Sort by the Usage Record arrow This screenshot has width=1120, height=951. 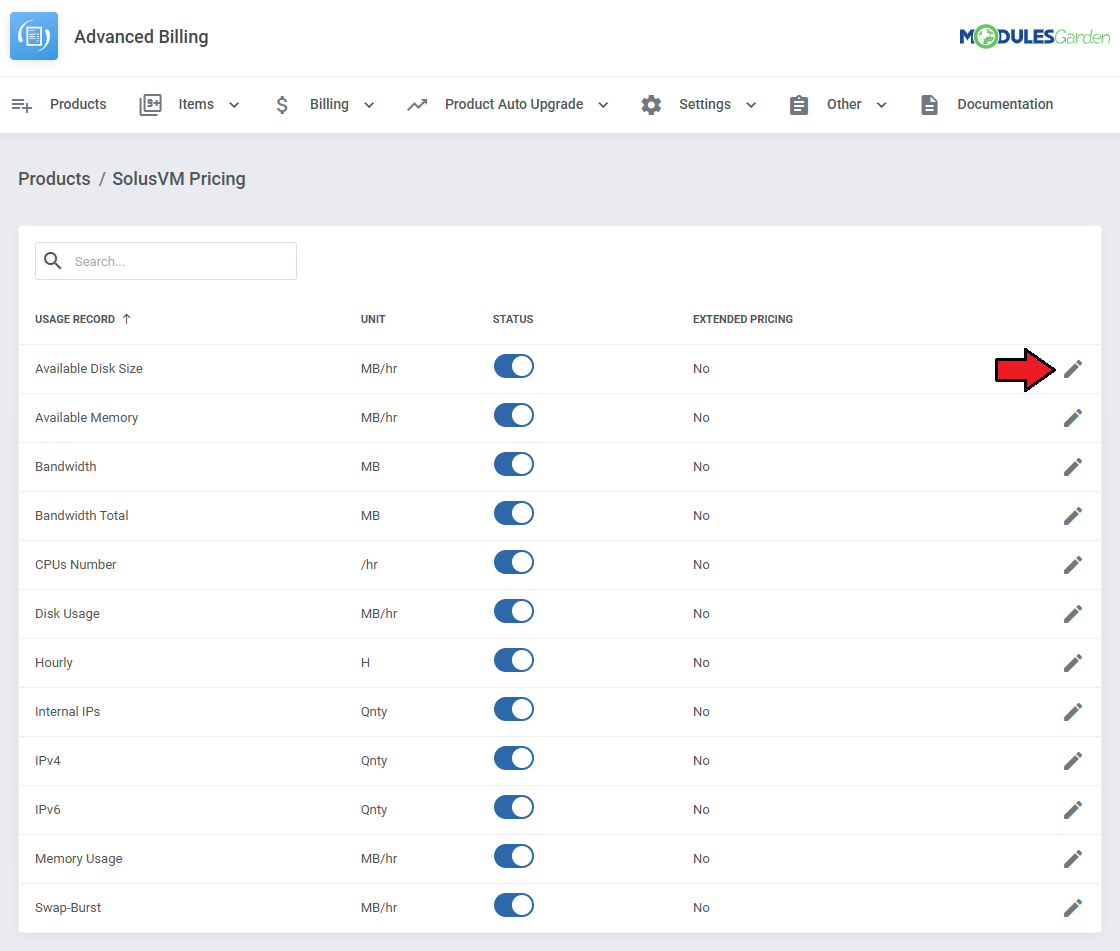pyautogui.click(x=126, y=319)
